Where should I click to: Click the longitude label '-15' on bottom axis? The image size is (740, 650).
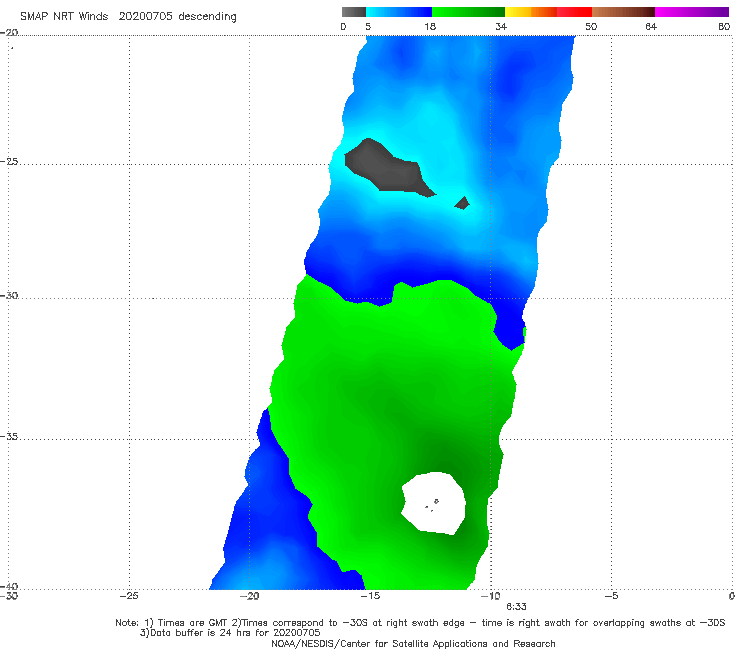pyautogui.click(x=370, y=596)
